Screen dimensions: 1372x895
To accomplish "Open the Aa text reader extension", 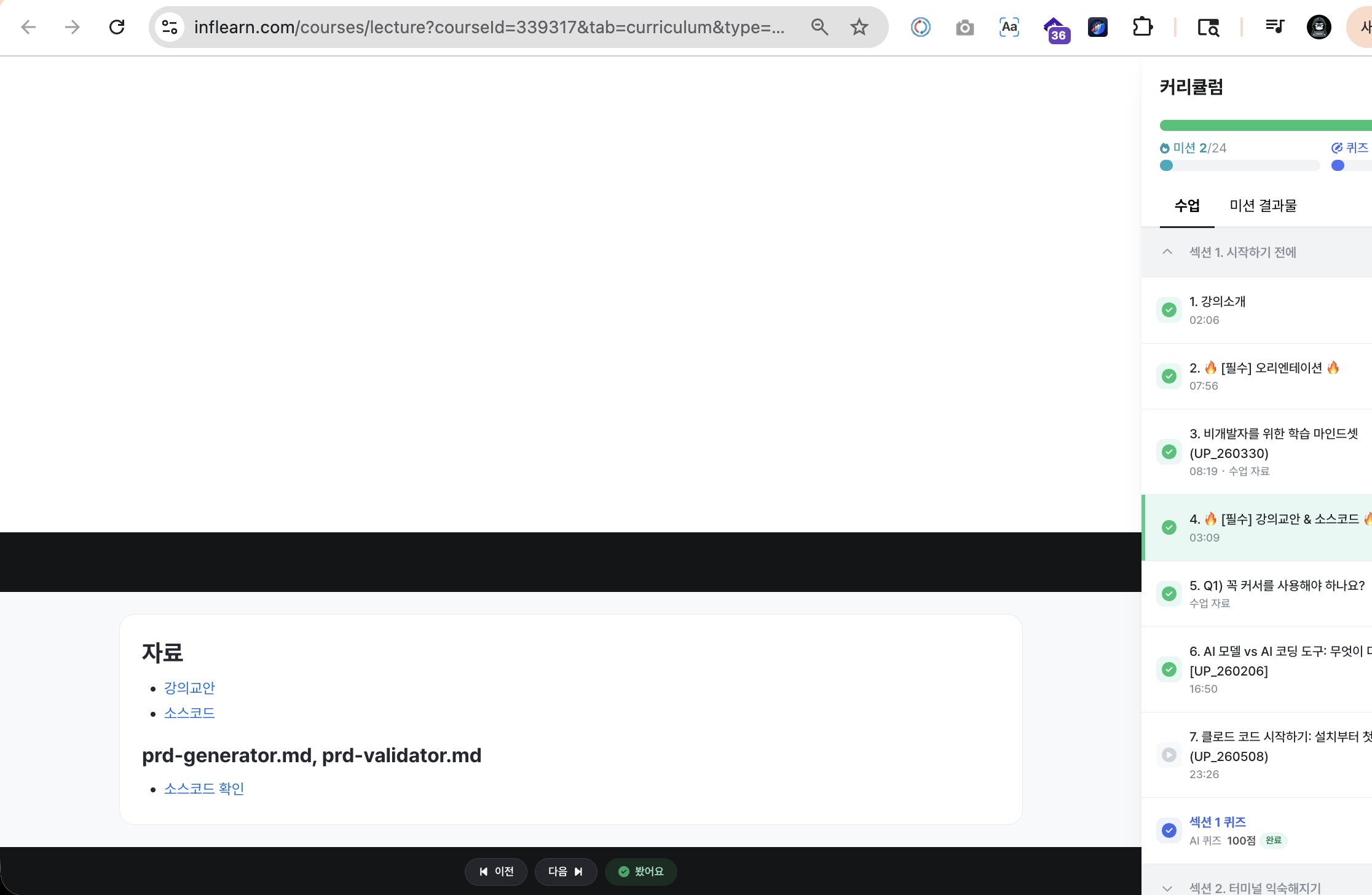I will coord(1009,27).
